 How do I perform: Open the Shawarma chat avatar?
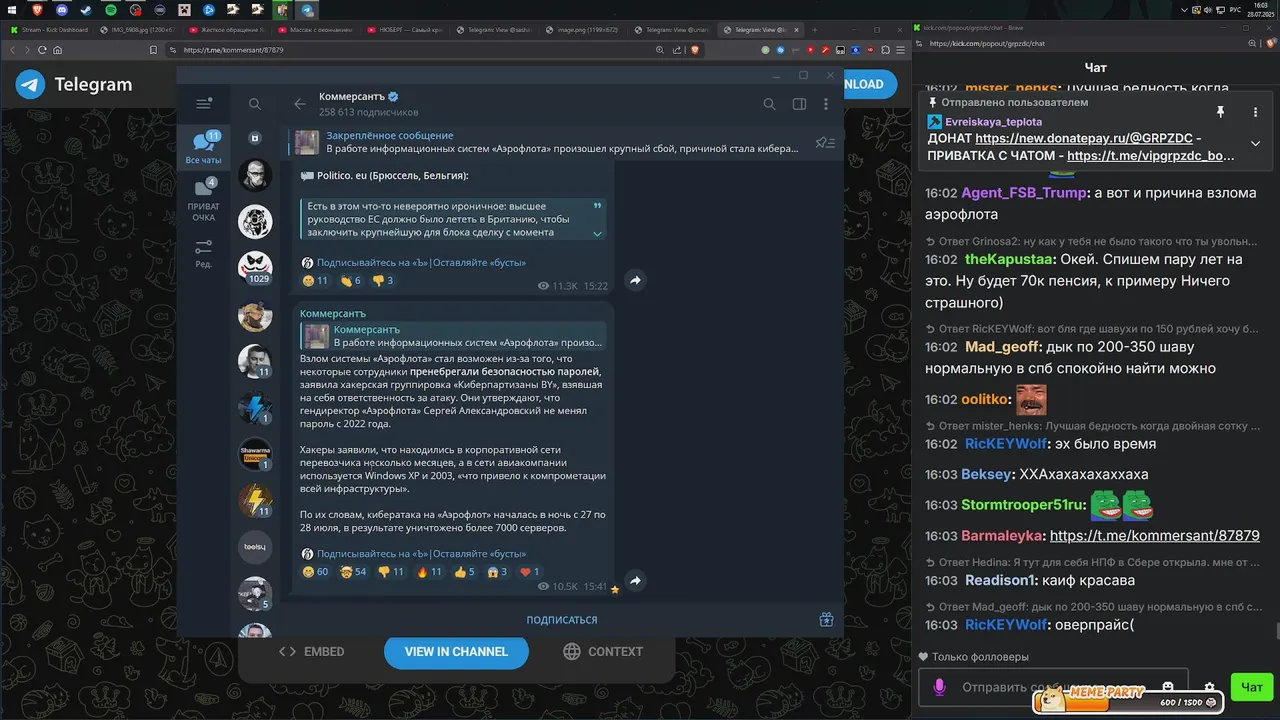pyautogui.click(x=255, y=455)
